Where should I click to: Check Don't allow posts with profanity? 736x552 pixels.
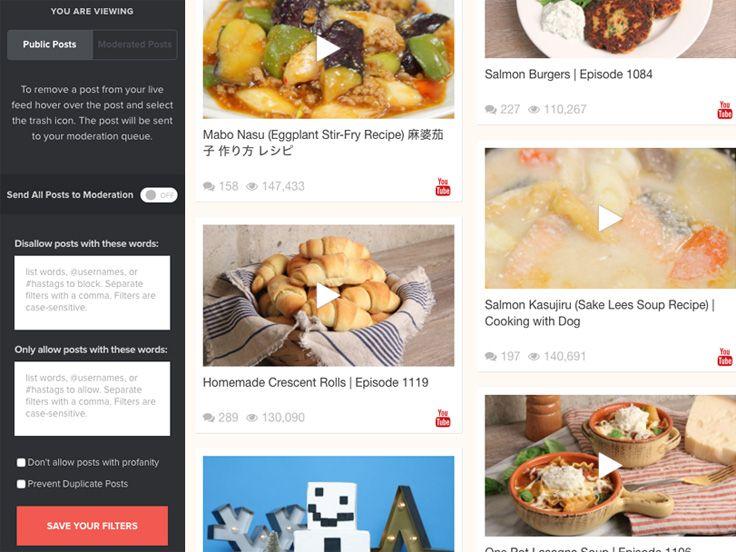coord(21,463)
